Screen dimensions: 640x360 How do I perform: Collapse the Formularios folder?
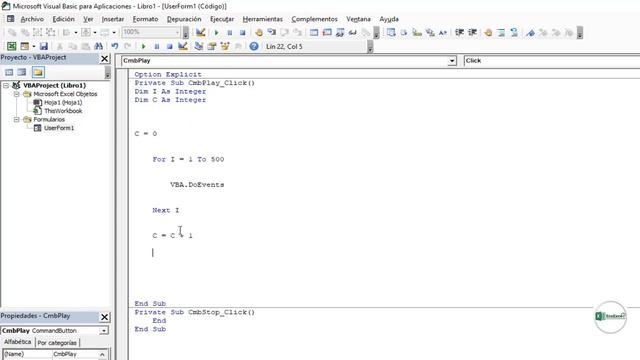(x=17, y=120)
